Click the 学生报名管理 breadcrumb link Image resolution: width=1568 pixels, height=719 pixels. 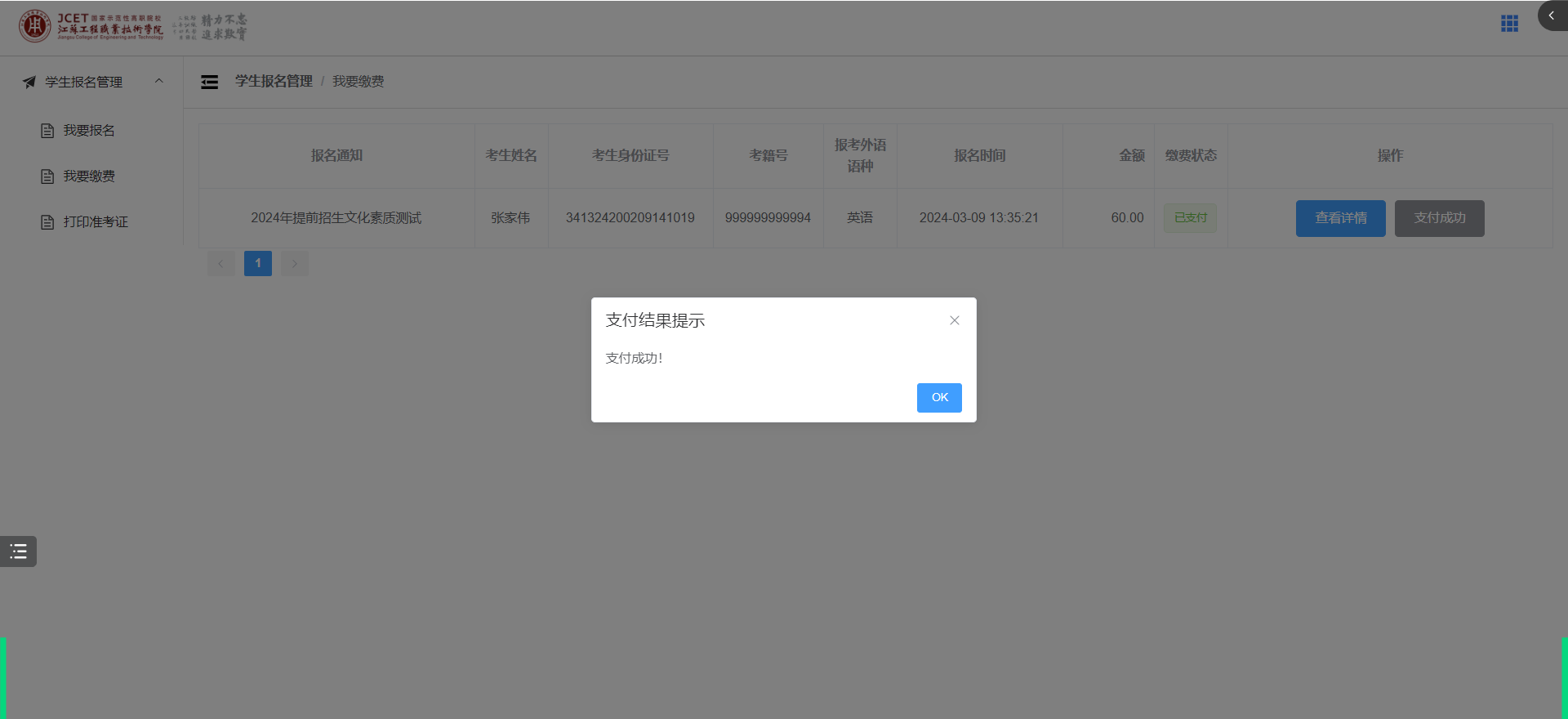274,82
